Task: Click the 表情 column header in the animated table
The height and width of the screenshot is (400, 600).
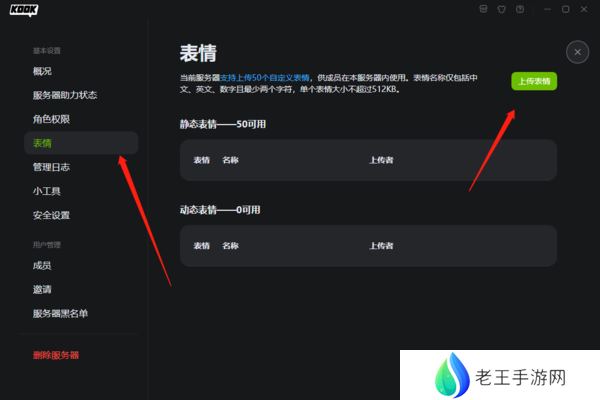Action: [202, 246]
